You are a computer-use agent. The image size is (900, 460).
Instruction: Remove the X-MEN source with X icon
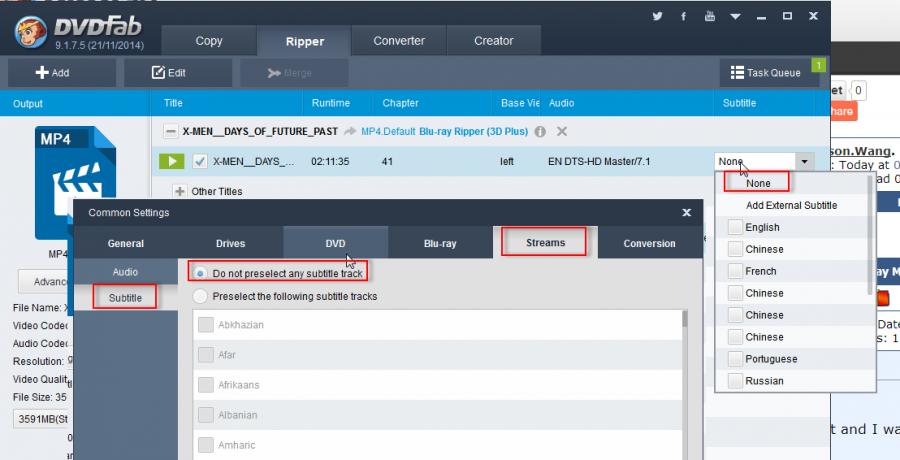point(562,132)
